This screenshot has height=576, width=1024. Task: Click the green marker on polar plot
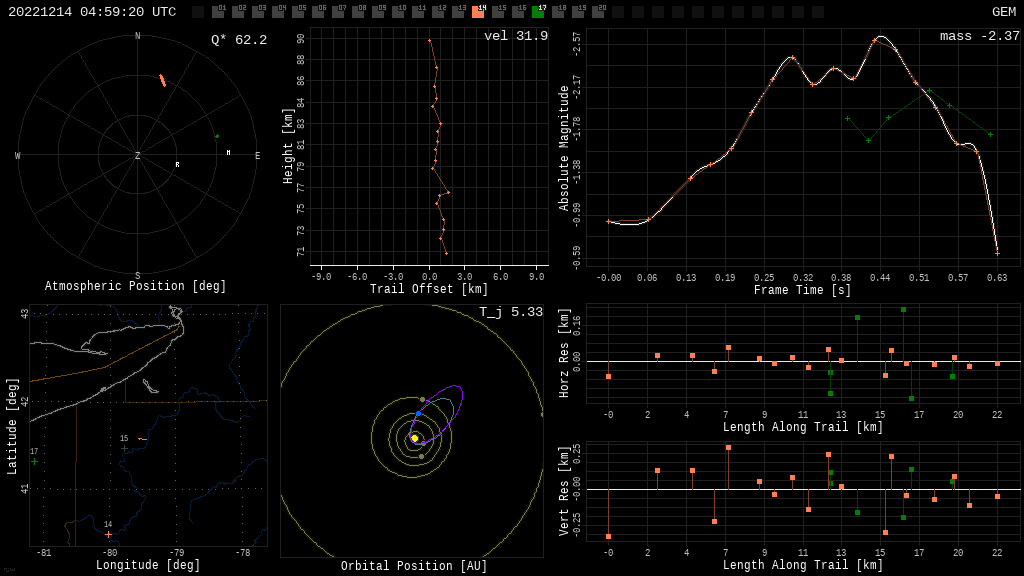(x=217, y=136)
